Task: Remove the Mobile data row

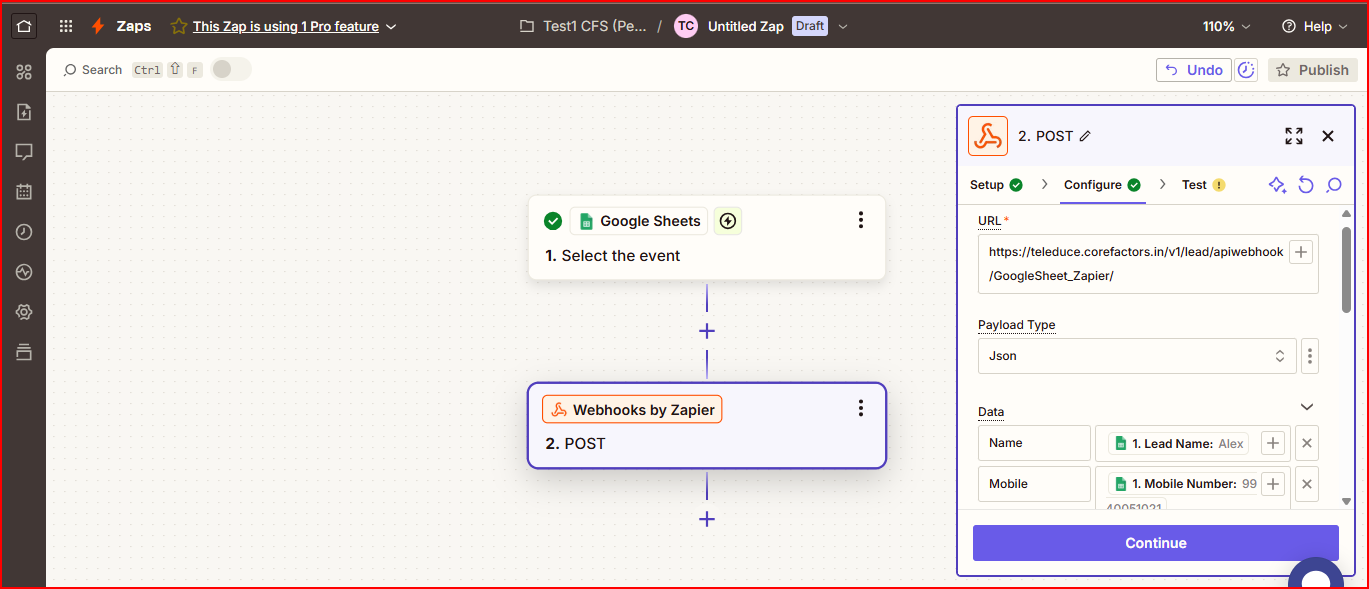Action: pos(1307,484)
